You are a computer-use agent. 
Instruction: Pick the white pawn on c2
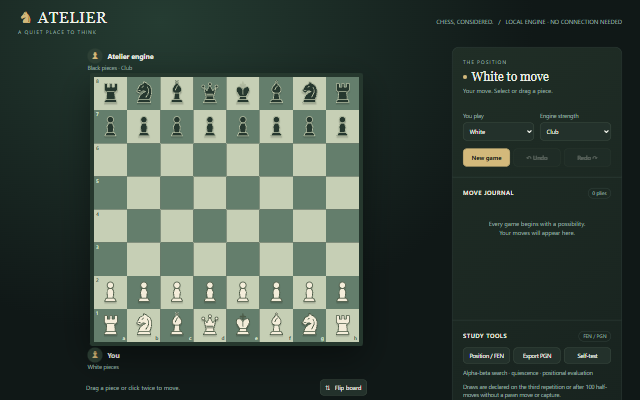coord(177,292)
